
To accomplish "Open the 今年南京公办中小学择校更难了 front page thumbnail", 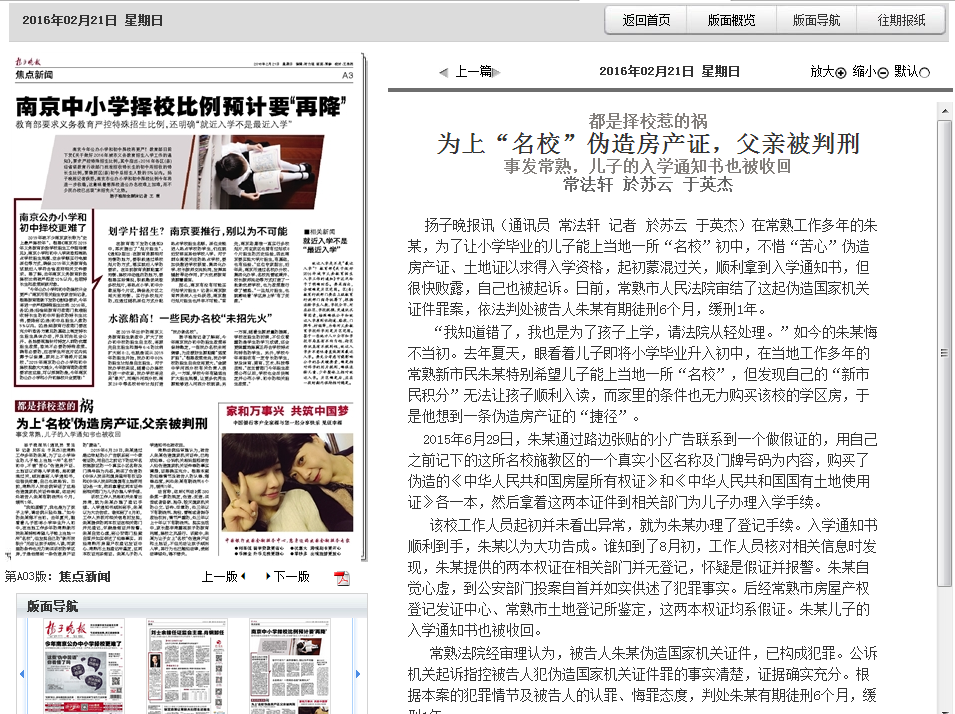I will click(x=84, y=666).
